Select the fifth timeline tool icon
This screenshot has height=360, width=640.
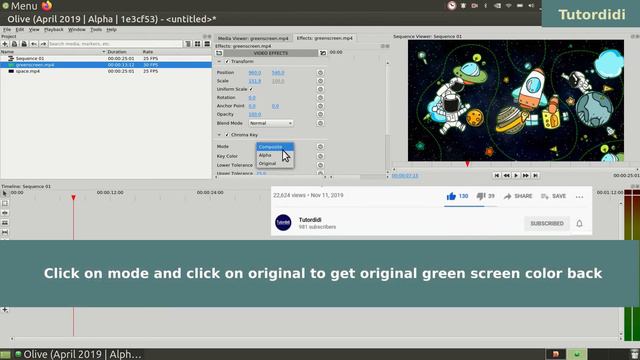[x=5, y=233]
